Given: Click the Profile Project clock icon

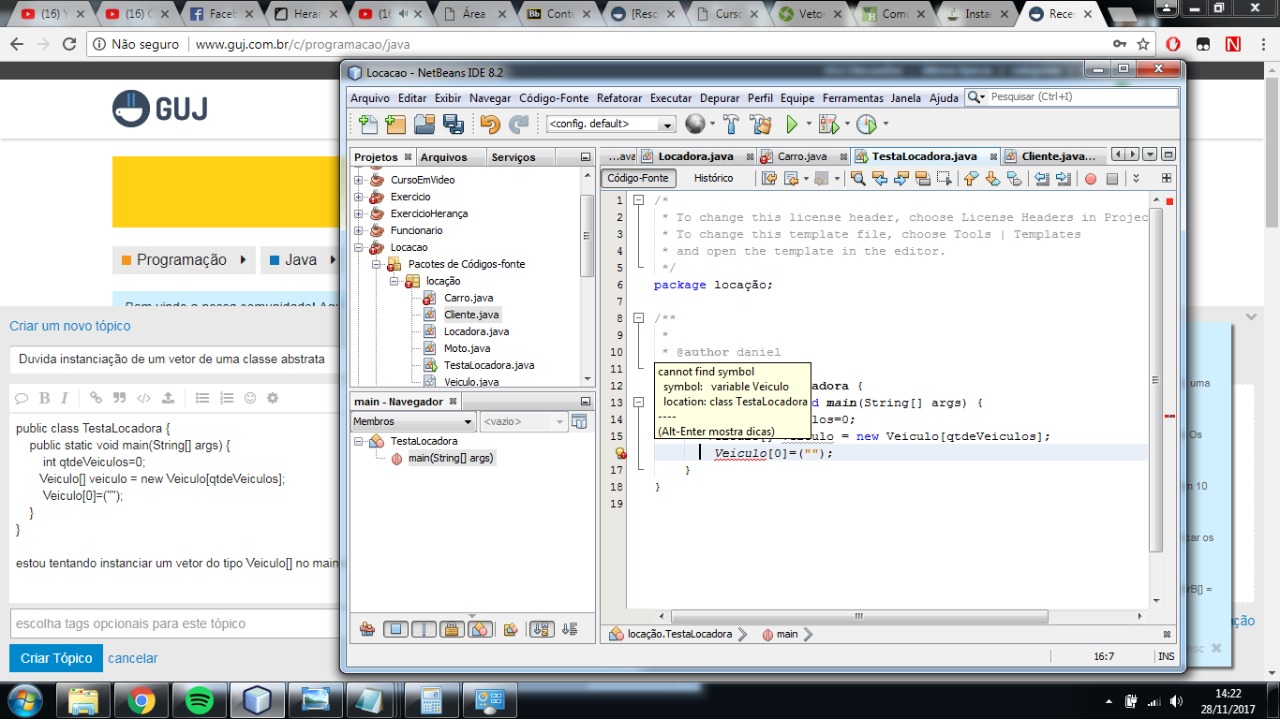Looking at the screenshot, I should pos(866,124).
